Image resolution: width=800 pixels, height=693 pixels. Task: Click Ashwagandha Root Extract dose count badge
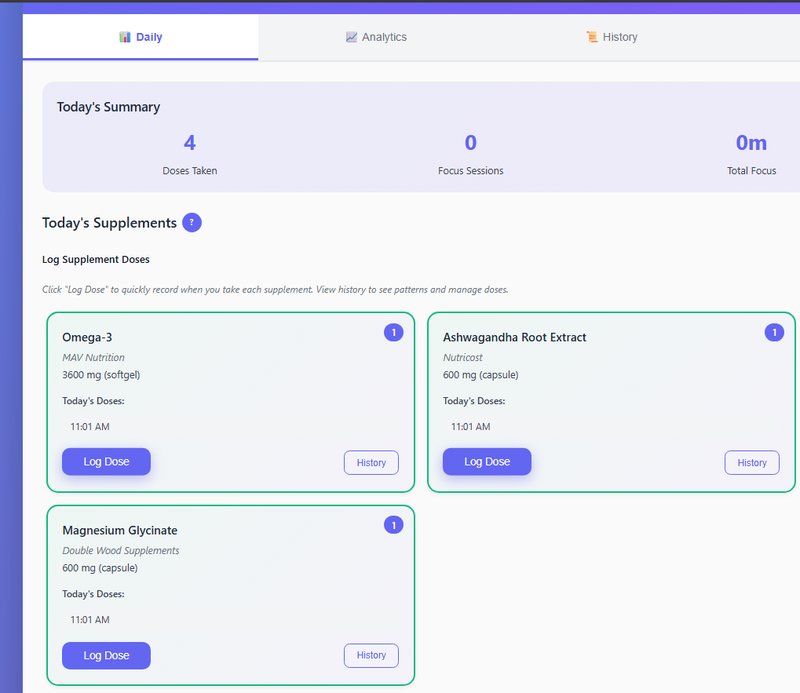pos(774,332)
